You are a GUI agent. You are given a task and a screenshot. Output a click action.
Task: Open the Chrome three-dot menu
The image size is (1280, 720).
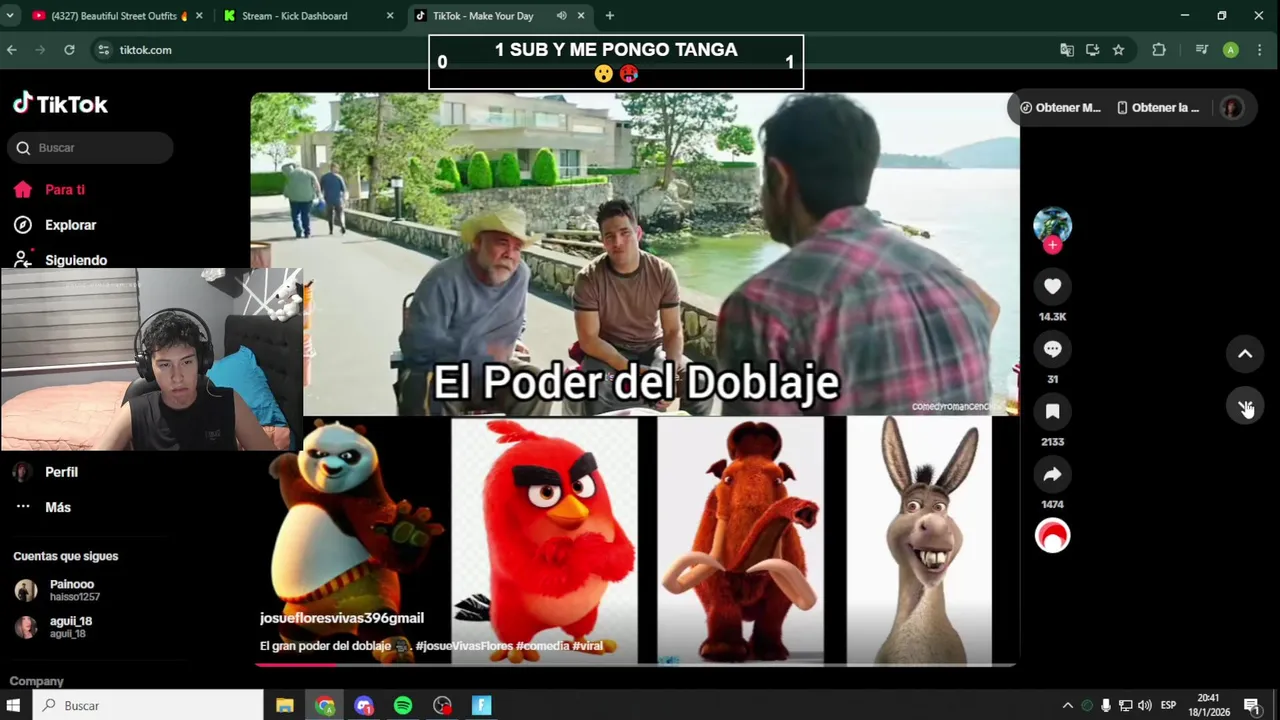(1259, 50)
